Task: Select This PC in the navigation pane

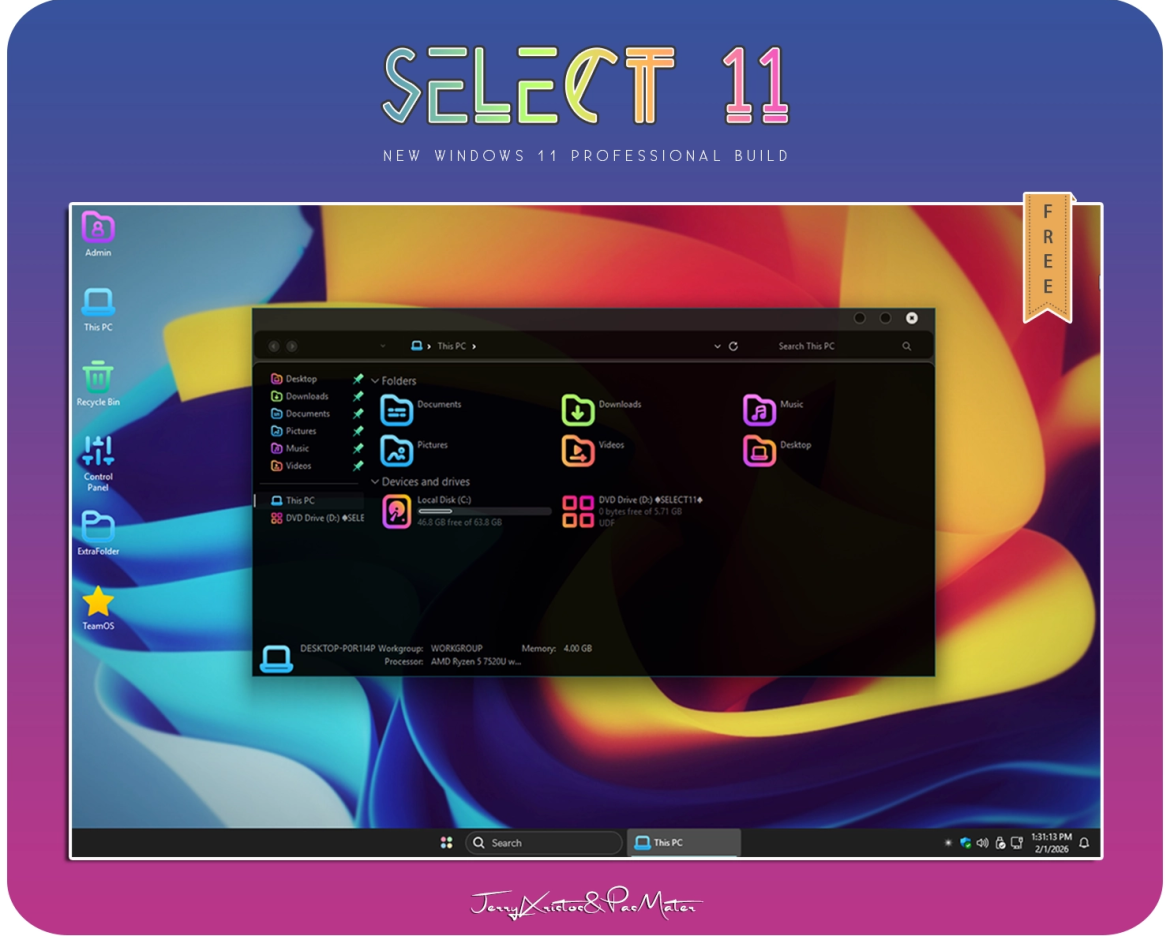Action: click(299, 500)
